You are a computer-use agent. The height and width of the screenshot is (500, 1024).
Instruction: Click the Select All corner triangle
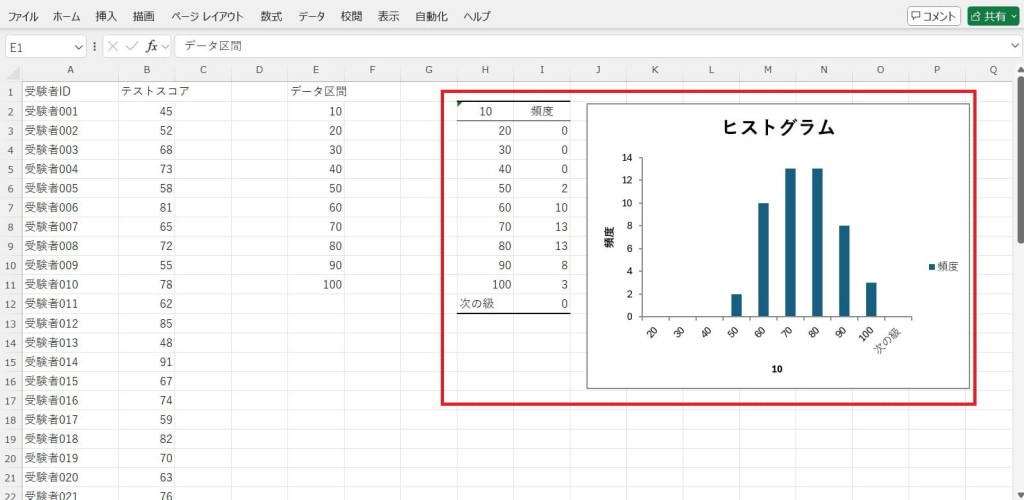click(12, 71)
